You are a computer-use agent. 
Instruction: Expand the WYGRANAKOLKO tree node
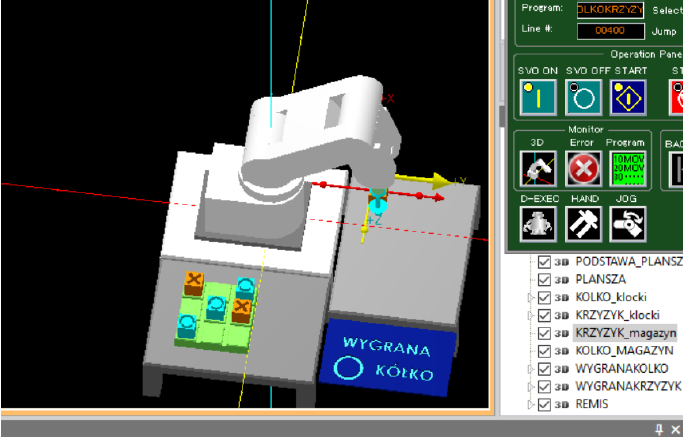pyautogui.click(x=531, y=369)
